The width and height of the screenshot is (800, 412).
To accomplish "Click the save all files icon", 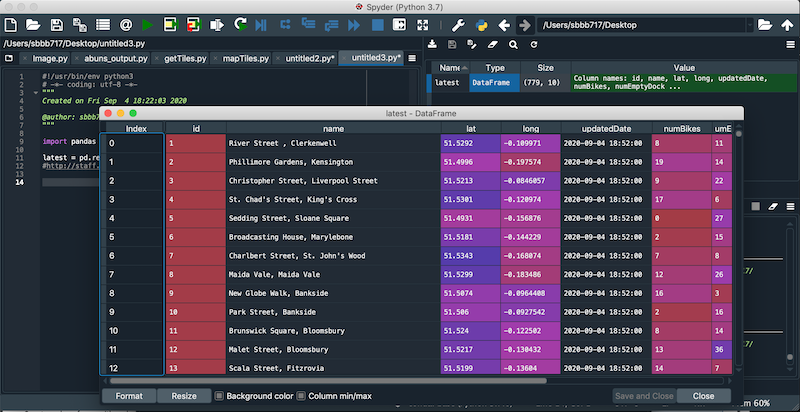I will 80,25.
